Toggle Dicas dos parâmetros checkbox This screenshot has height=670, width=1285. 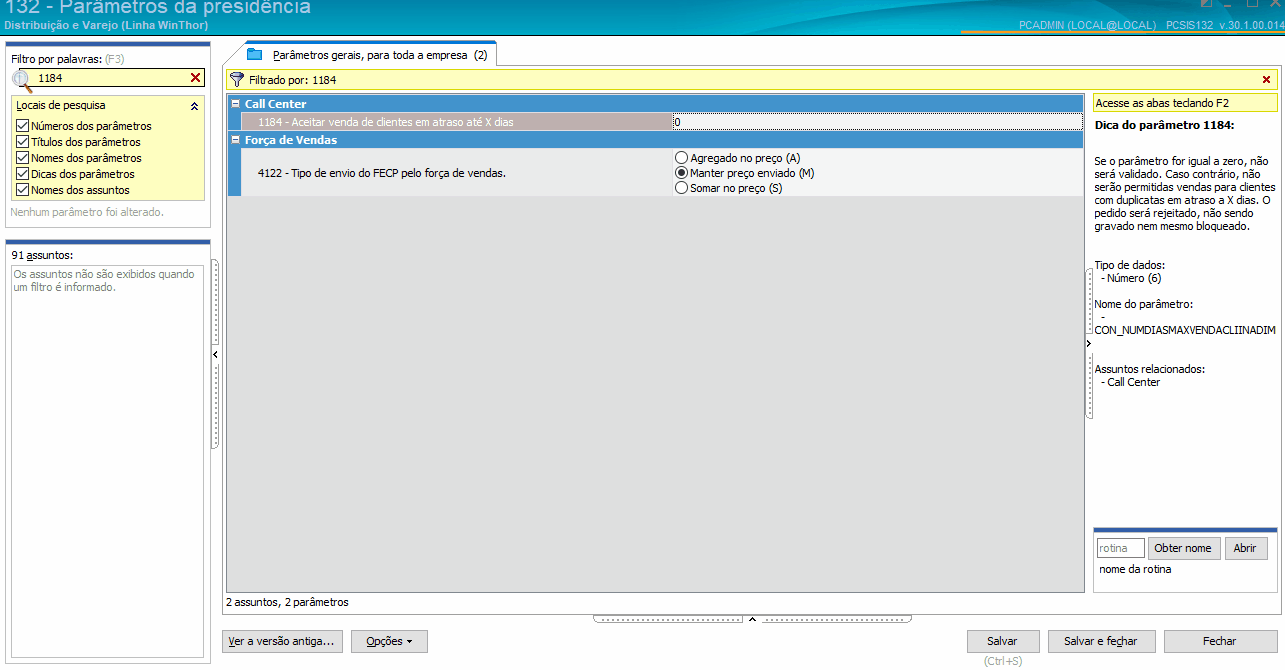pos(22,174)
